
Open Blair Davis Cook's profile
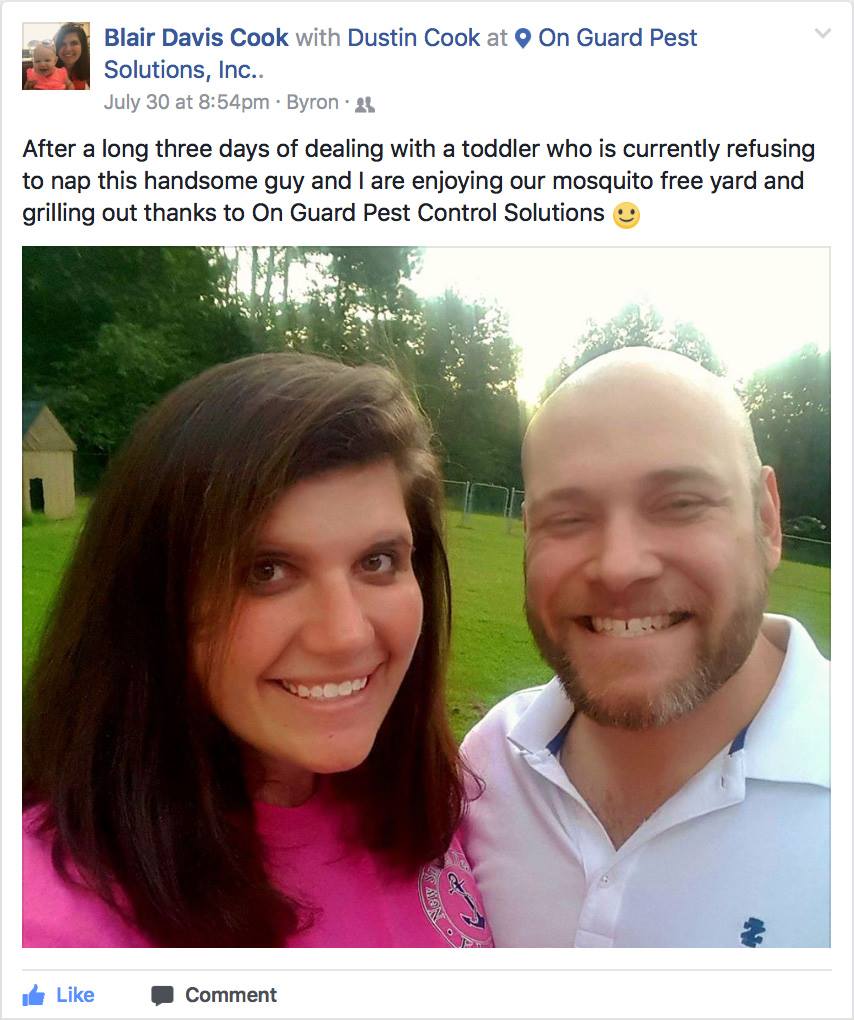pyautogui.click(x=196, y=38)
